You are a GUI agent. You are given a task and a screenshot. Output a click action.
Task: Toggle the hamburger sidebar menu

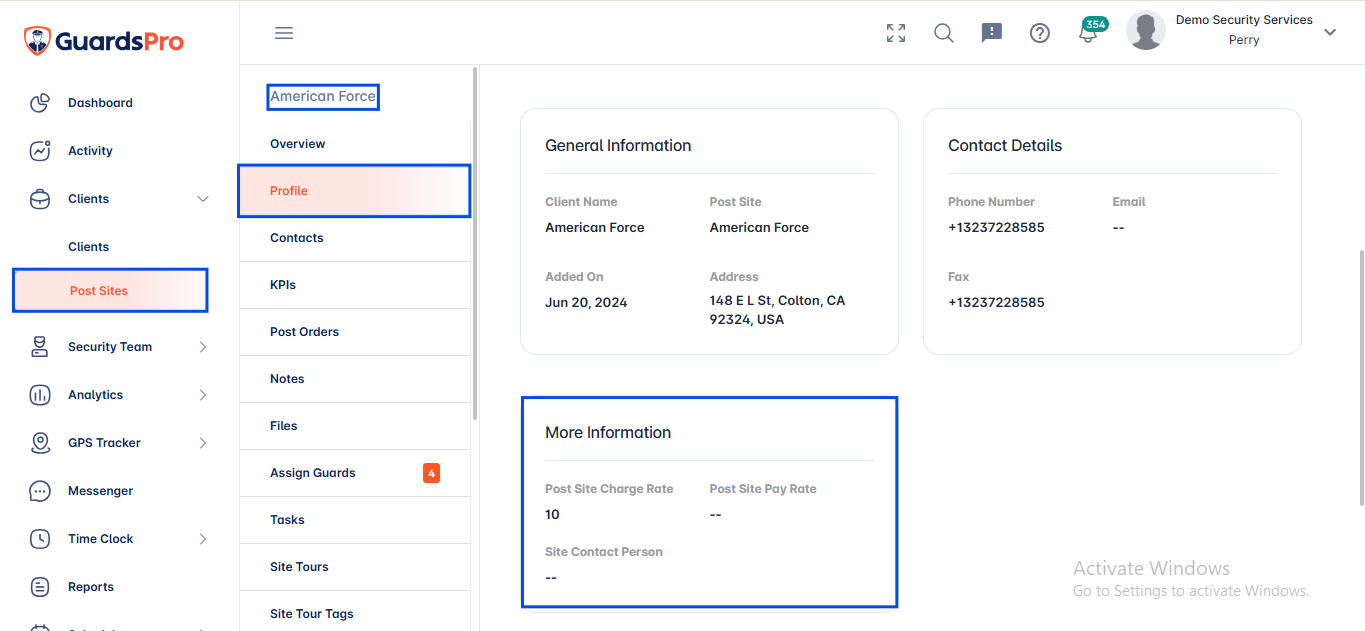point(284,33)
